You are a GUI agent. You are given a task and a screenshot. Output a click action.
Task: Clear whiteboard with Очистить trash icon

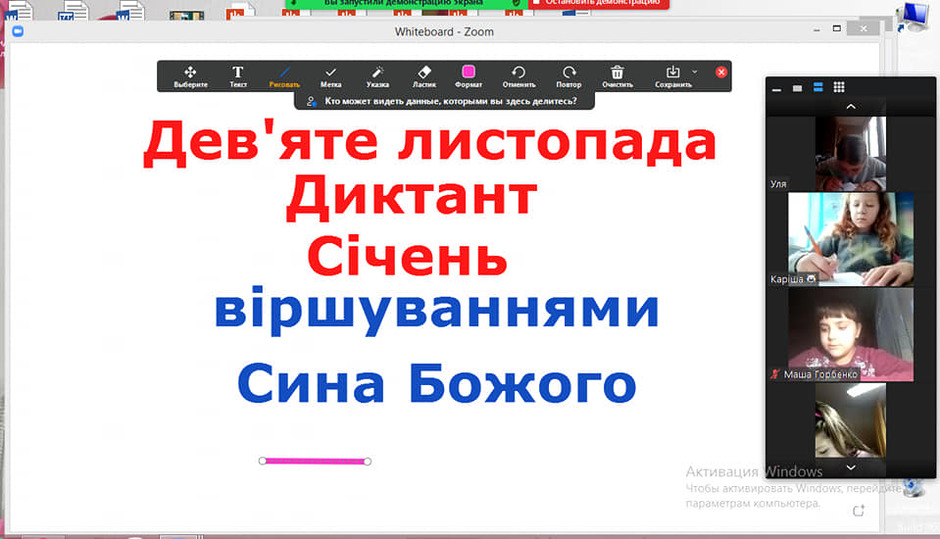[617, 77]
